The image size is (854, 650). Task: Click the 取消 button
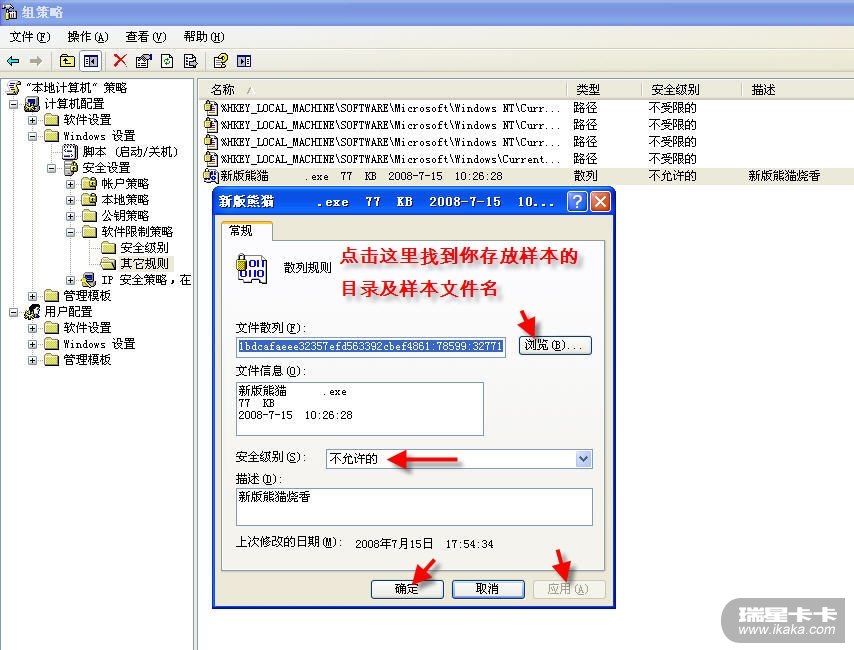(487, 588)
